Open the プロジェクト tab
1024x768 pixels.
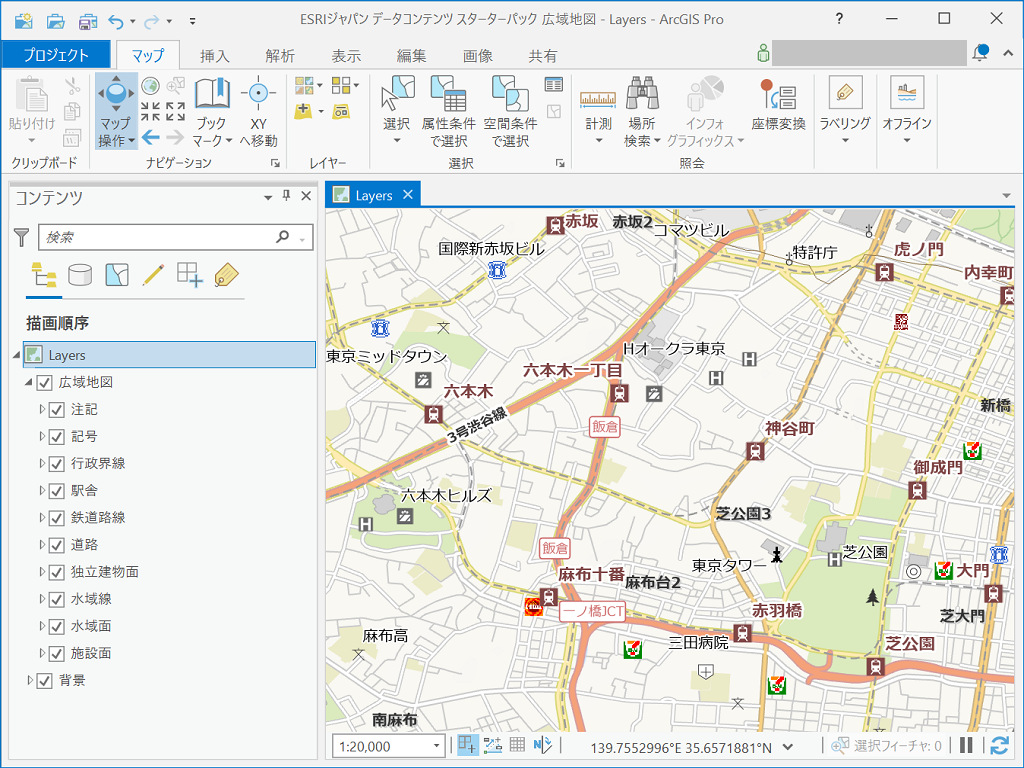click(x=56, y=56)
